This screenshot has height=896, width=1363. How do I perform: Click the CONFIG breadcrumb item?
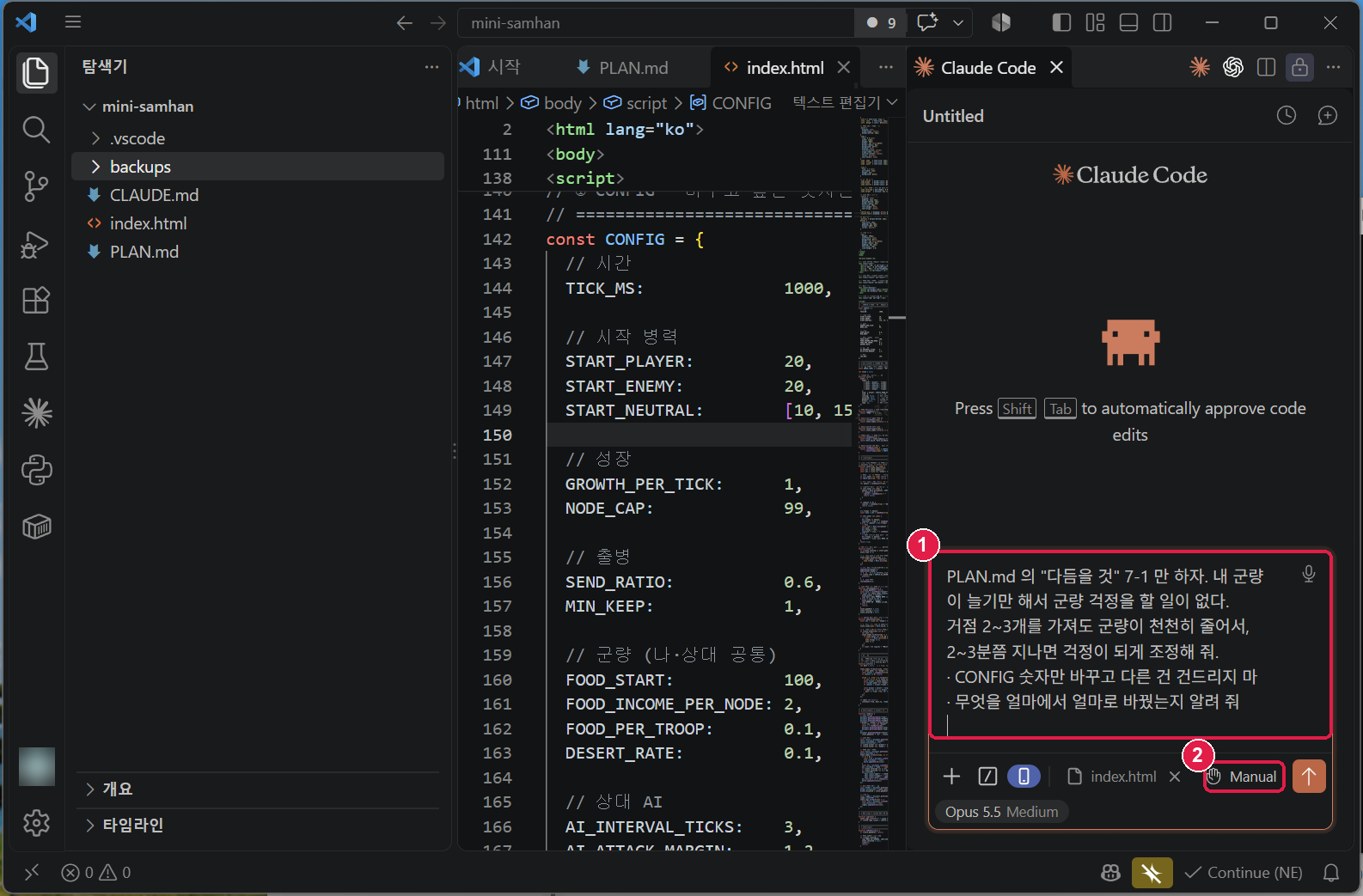[x=731, y=103]
